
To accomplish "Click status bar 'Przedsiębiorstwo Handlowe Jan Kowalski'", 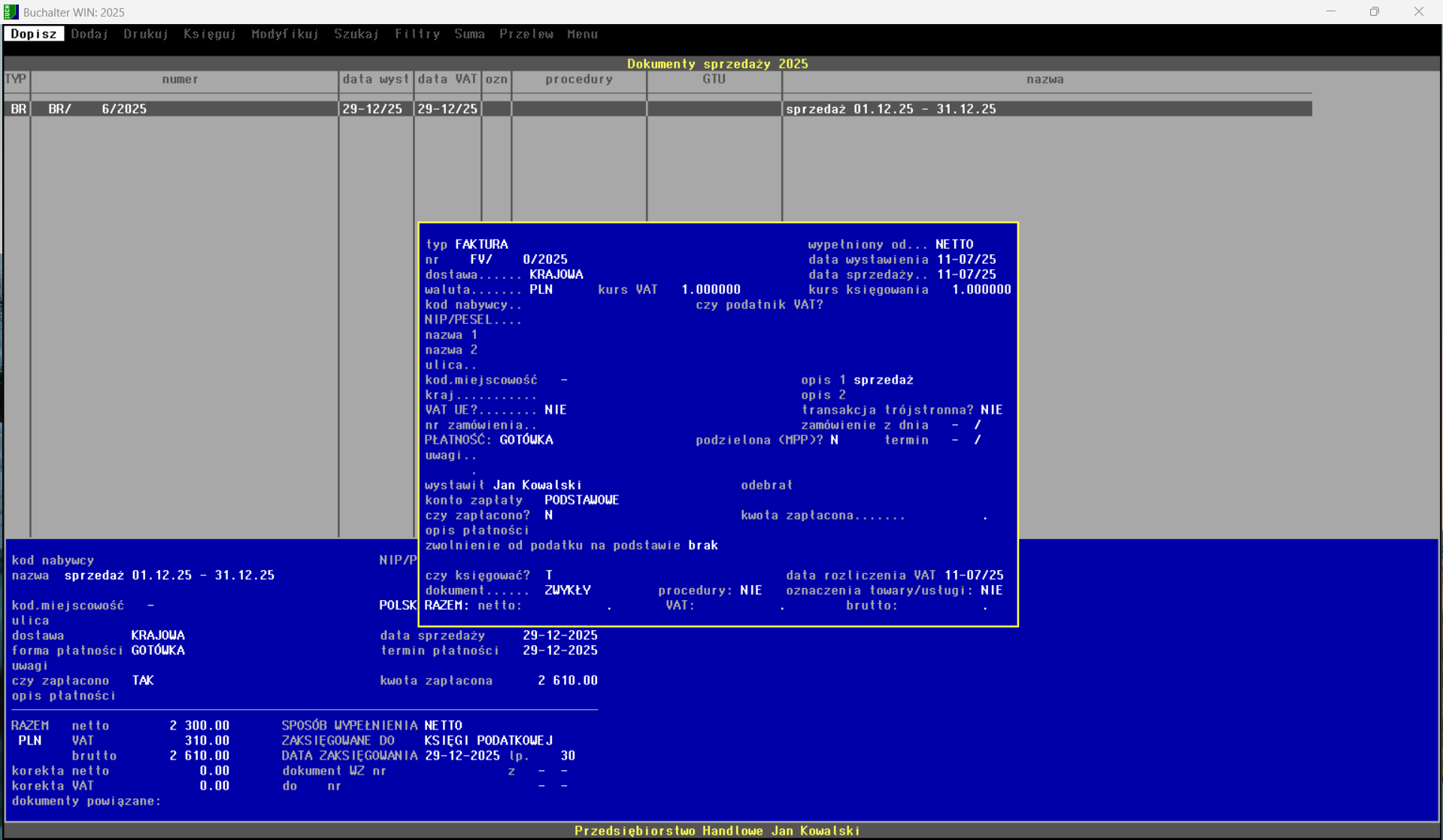I will (x=717, y=831).
